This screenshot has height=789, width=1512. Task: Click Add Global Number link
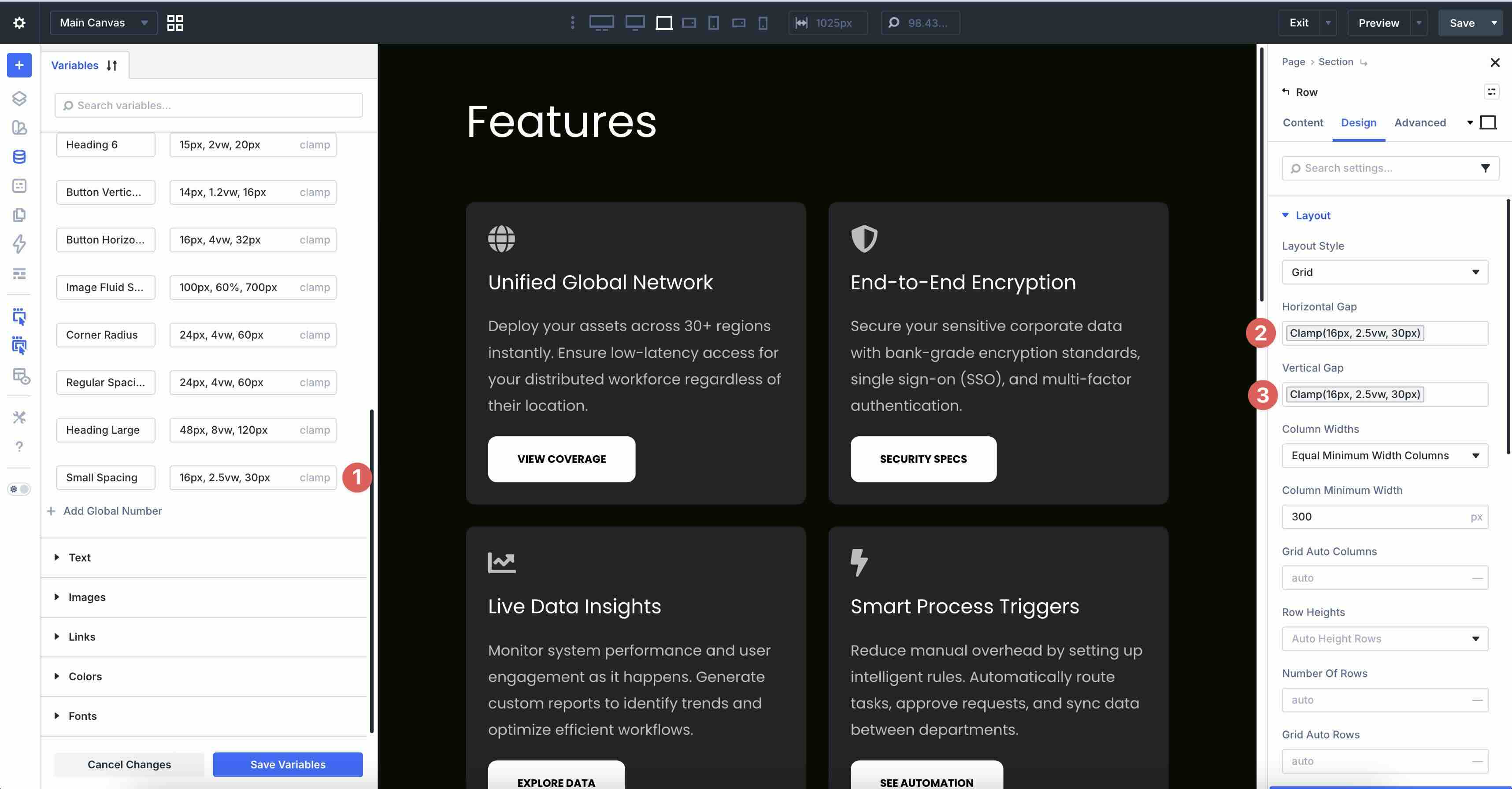(x=112, y=511)
